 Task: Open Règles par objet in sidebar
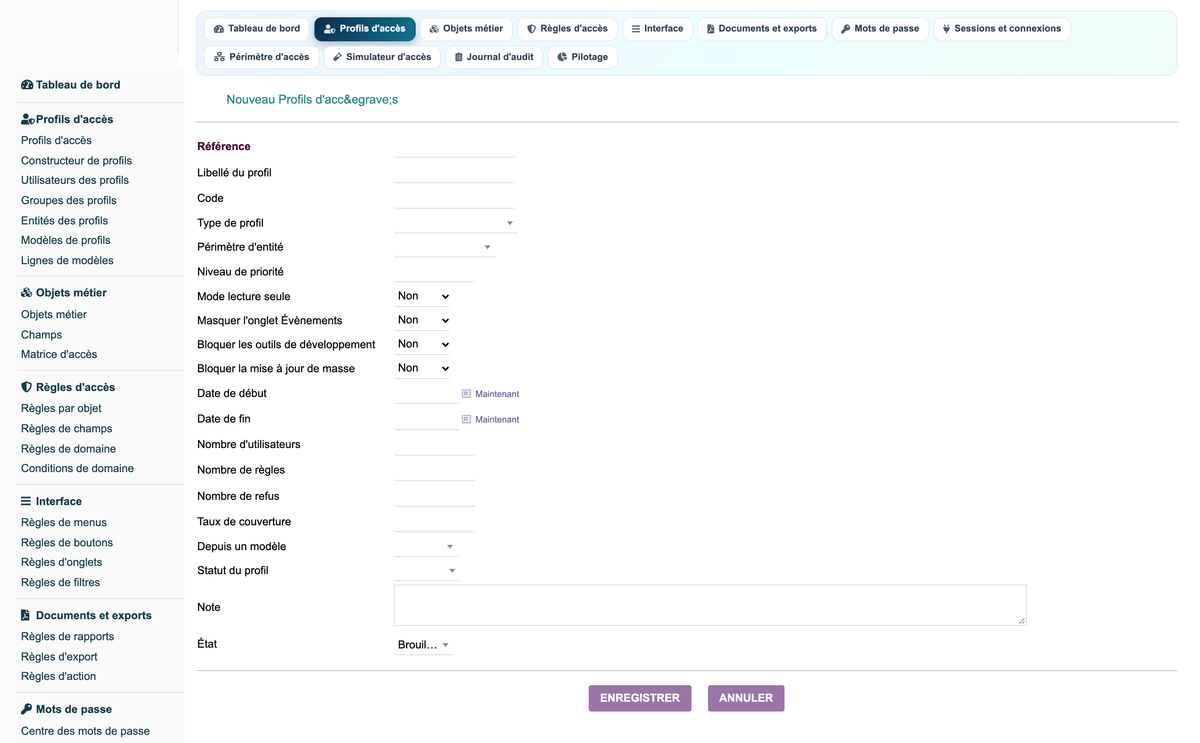pyautogui.click(x=61, y=409)
